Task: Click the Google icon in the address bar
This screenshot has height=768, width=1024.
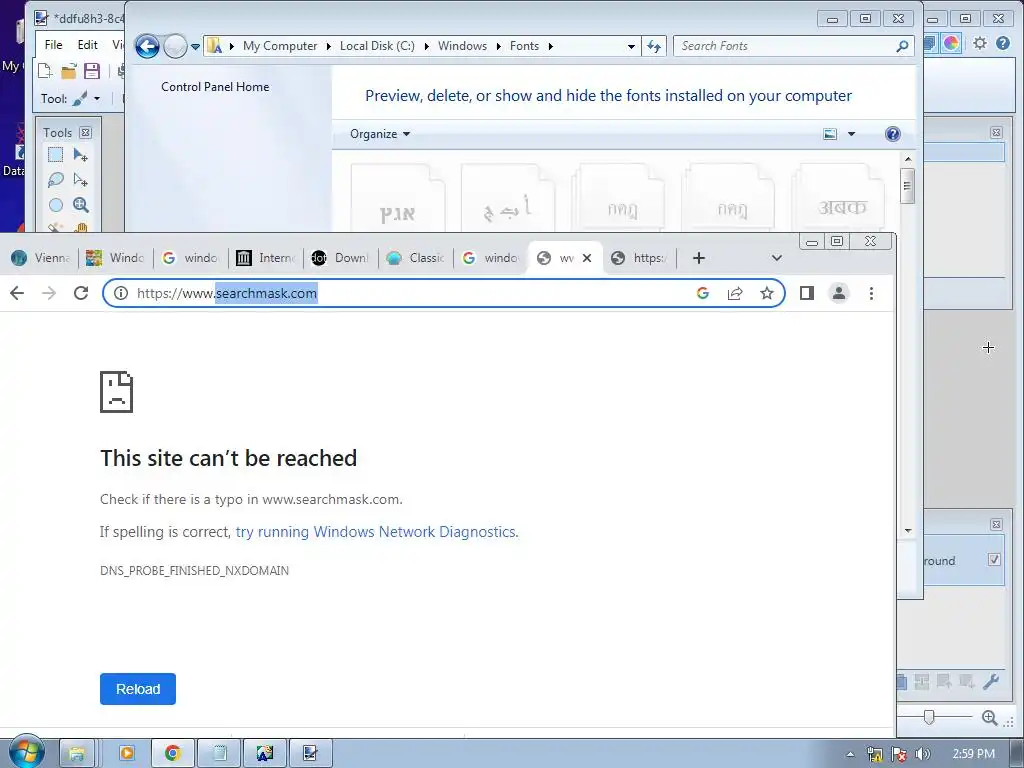Action: [x=703, y=293]
